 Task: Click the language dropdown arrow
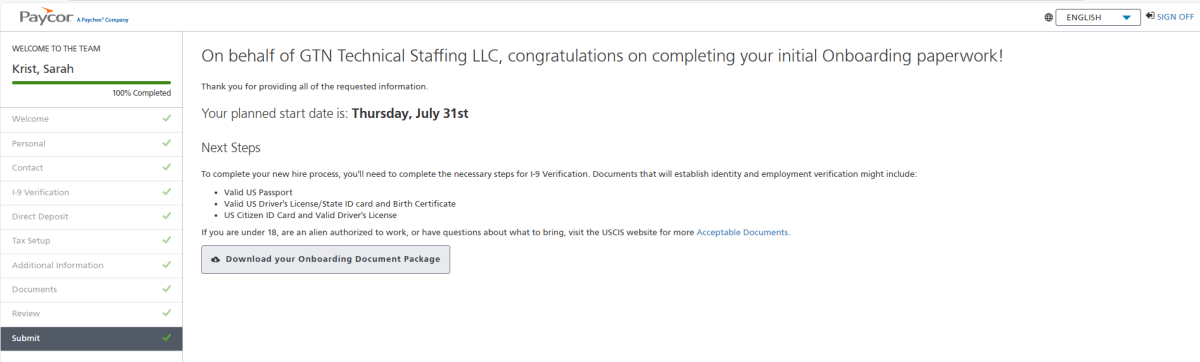pos(1127,17)
